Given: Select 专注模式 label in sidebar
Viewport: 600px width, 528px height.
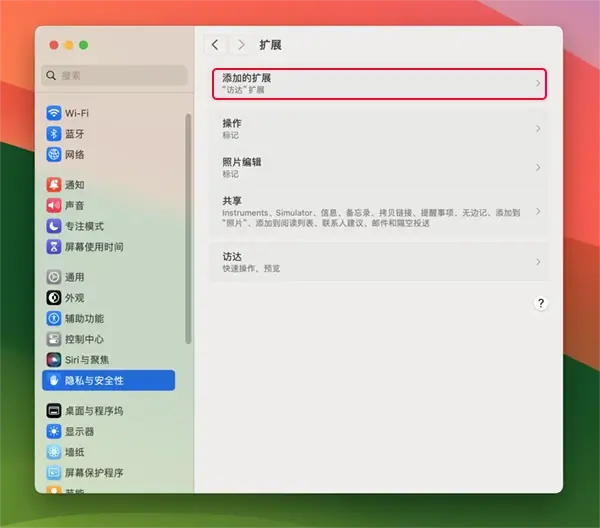Looking at the screenshot, I should (84, 226).
